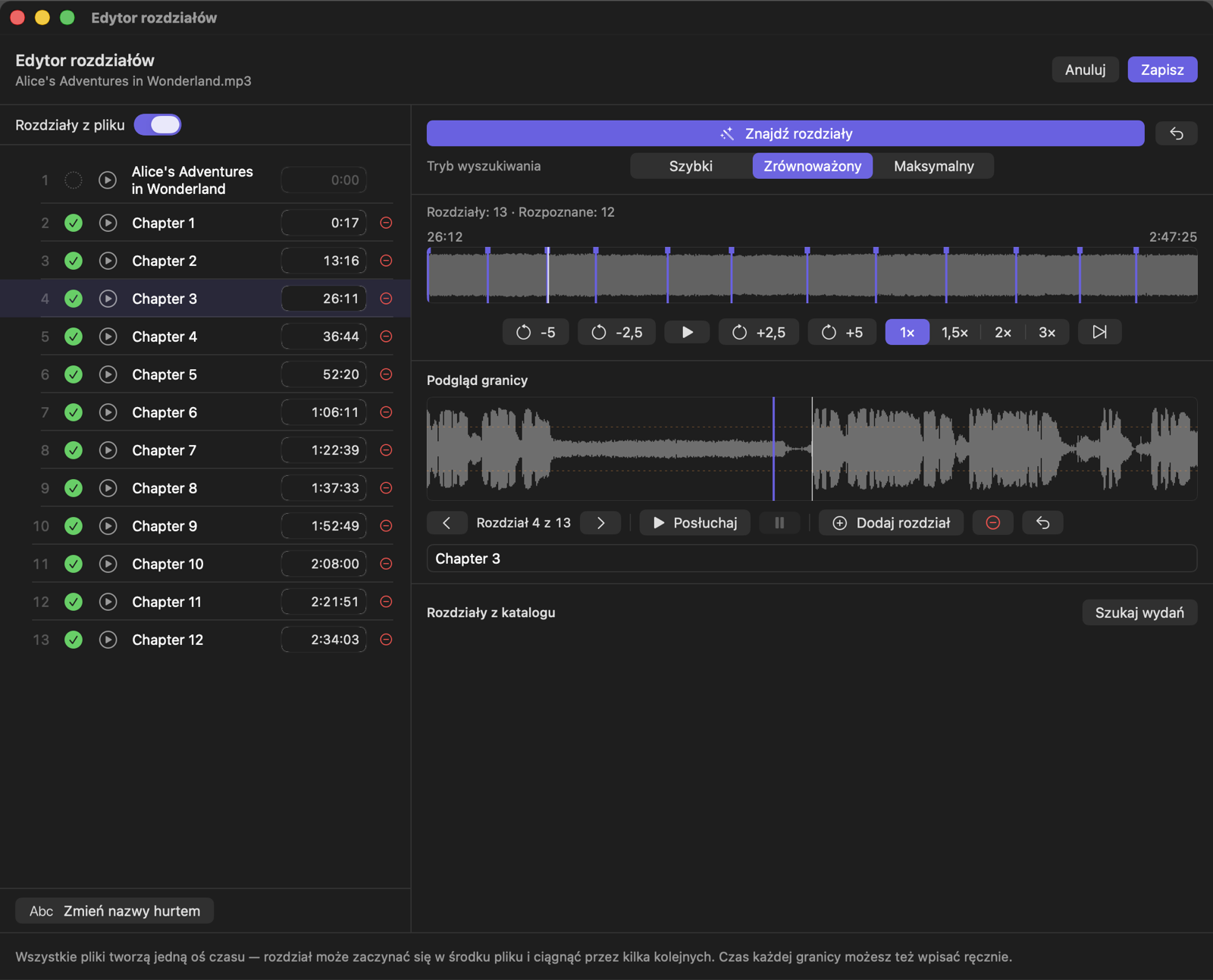Click undo arrow beside Znajdź rozdziały

coord(1177,133)
